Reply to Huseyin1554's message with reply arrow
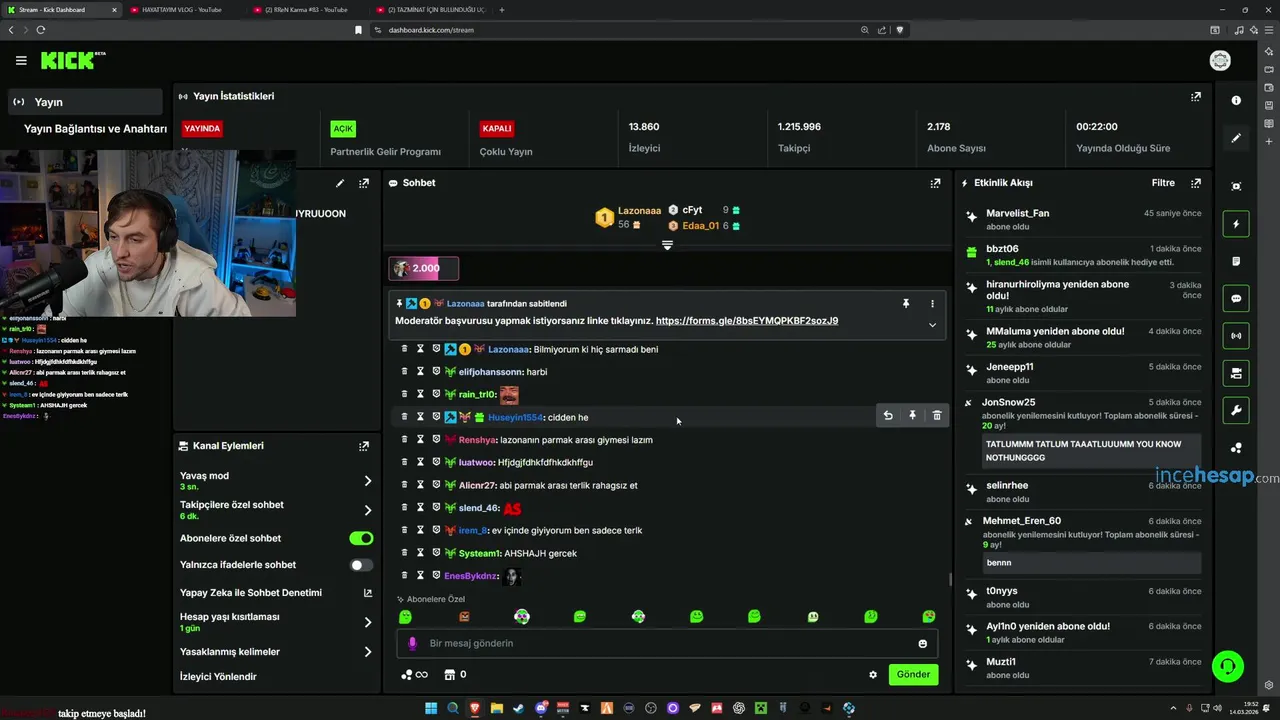 888,416
